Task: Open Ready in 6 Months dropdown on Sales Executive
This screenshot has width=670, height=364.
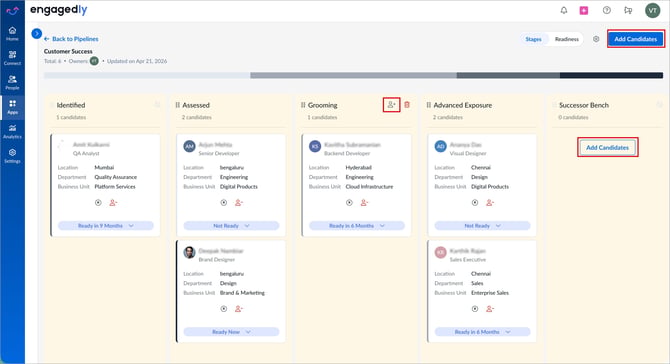Action: tap(482, 332)
